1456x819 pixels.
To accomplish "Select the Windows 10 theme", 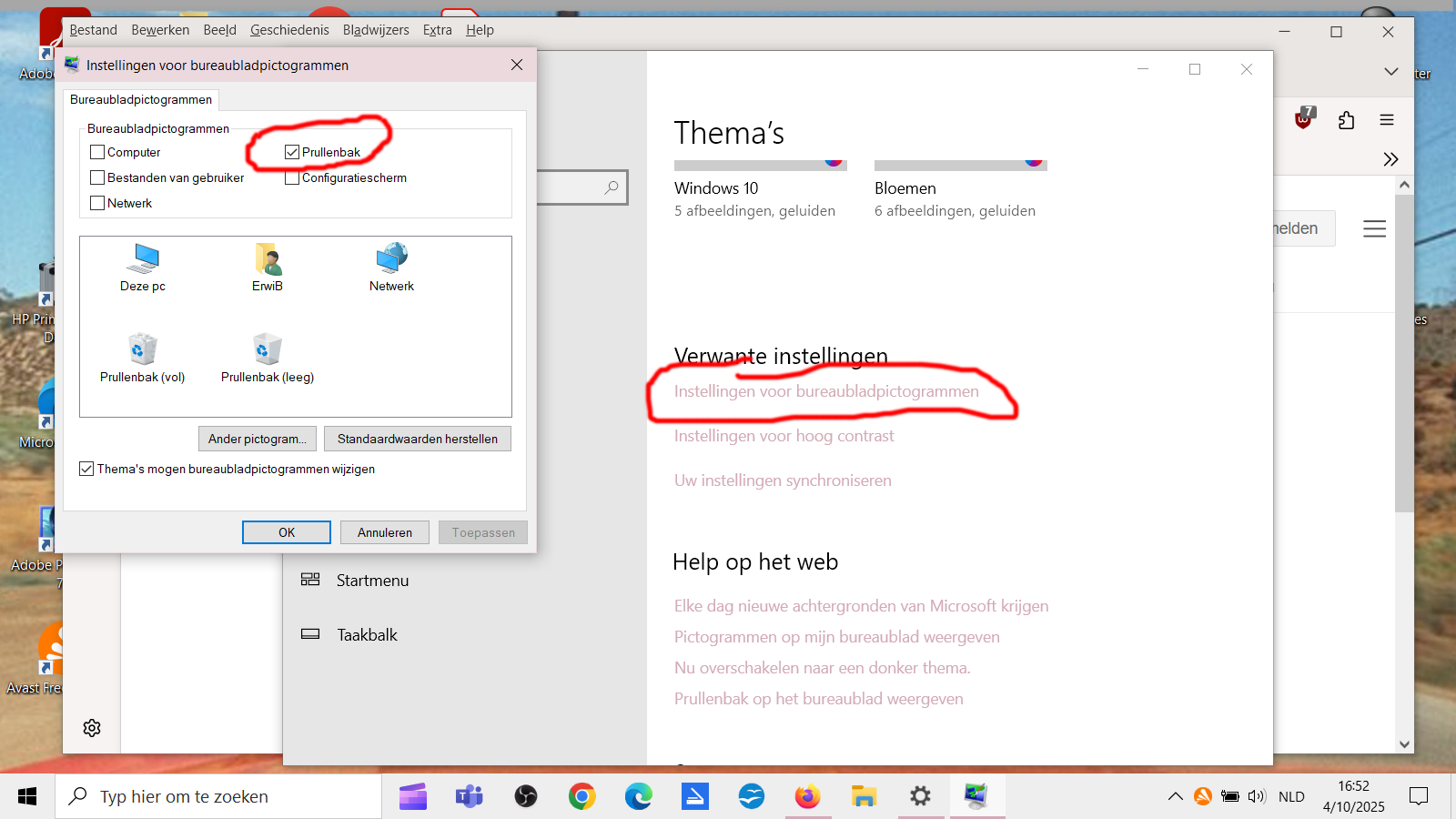I will click(761, 190).
